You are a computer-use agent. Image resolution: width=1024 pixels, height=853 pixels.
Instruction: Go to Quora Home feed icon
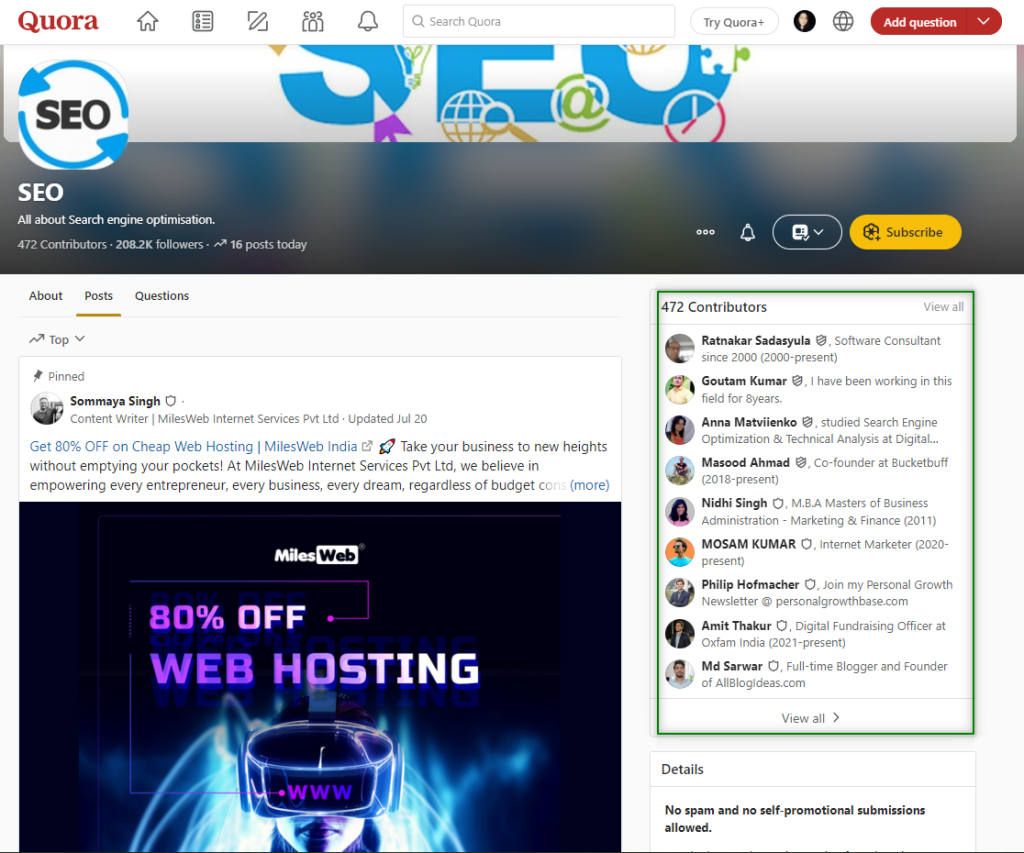(x=148, y=21)
